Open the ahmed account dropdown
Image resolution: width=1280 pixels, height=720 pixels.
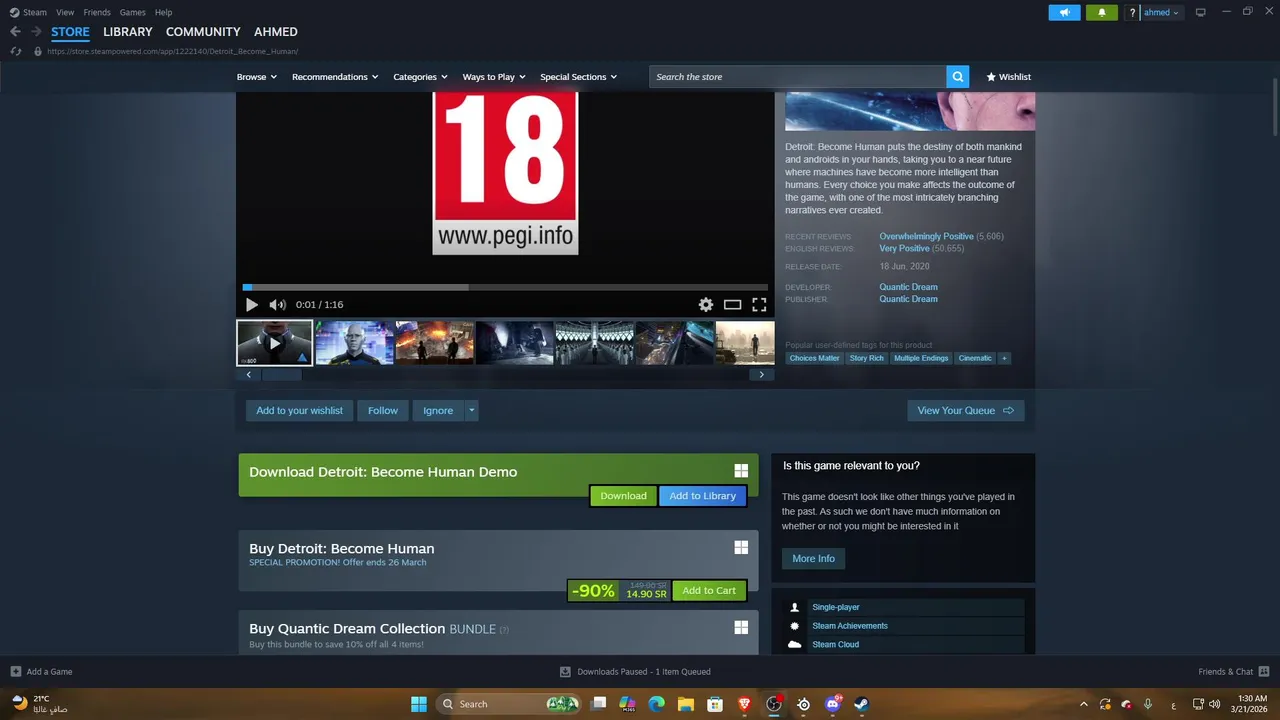tap(1162, 12)
